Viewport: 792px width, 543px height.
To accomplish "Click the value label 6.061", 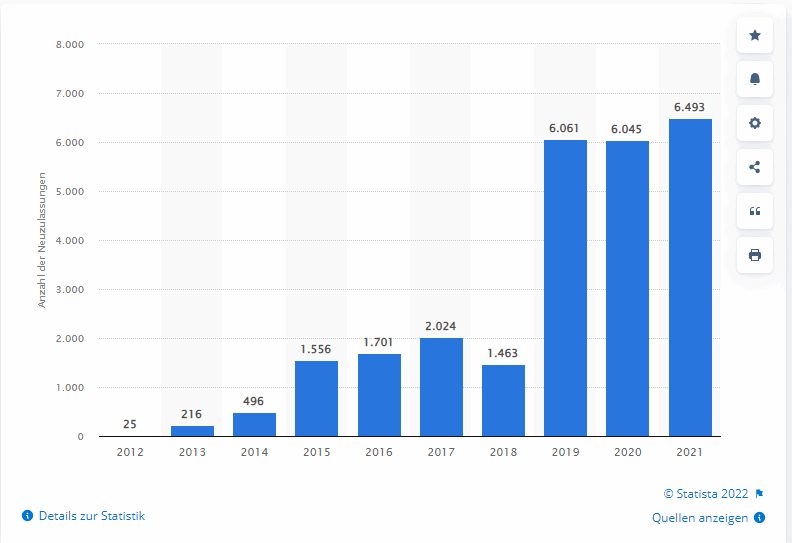I will (x=564, y=128).
